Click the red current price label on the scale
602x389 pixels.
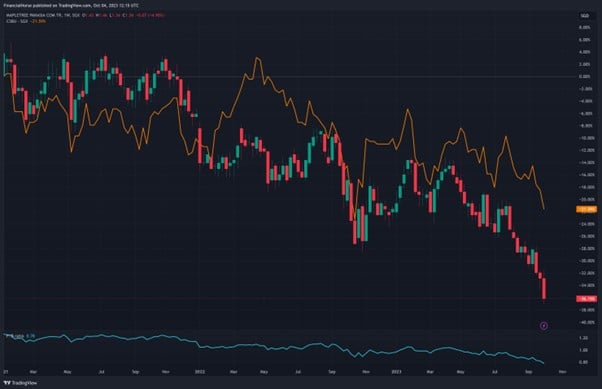587,299
